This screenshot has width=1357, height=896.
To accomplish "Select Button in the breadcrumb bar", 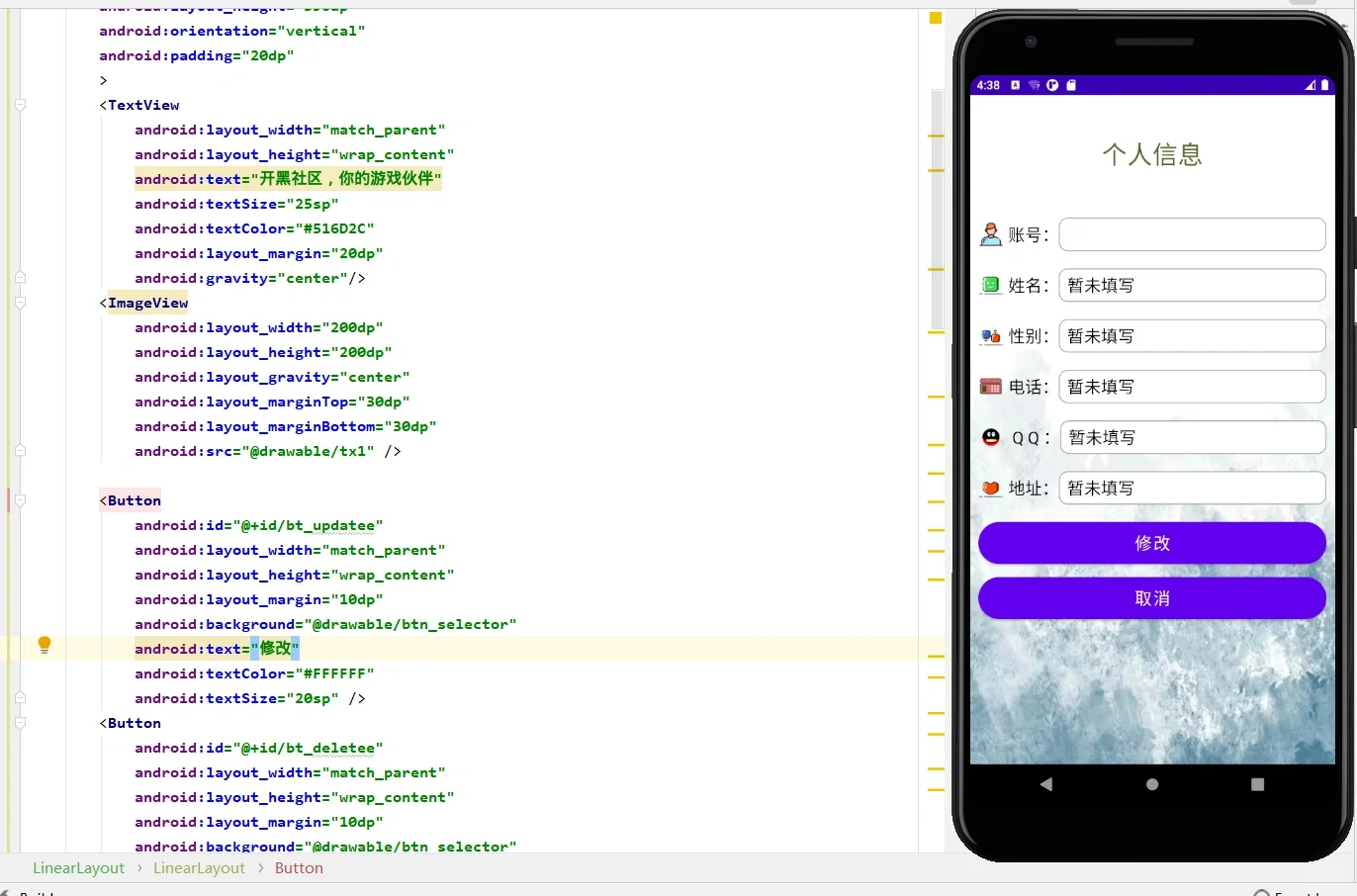I will 299,867.
